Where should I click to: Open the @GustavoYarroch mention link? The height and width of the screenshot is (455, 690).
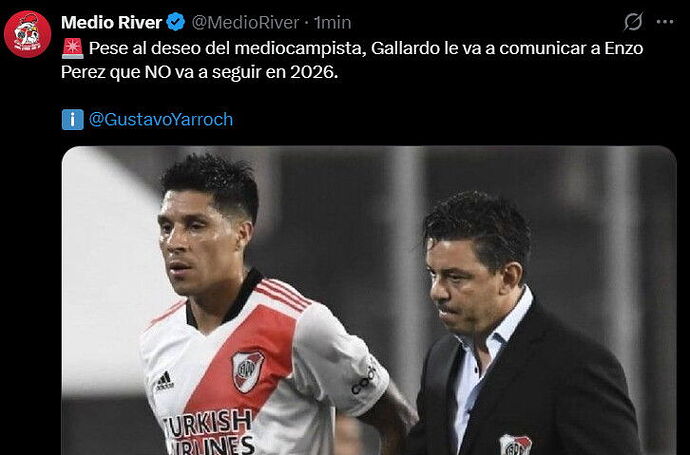(161, 119)
